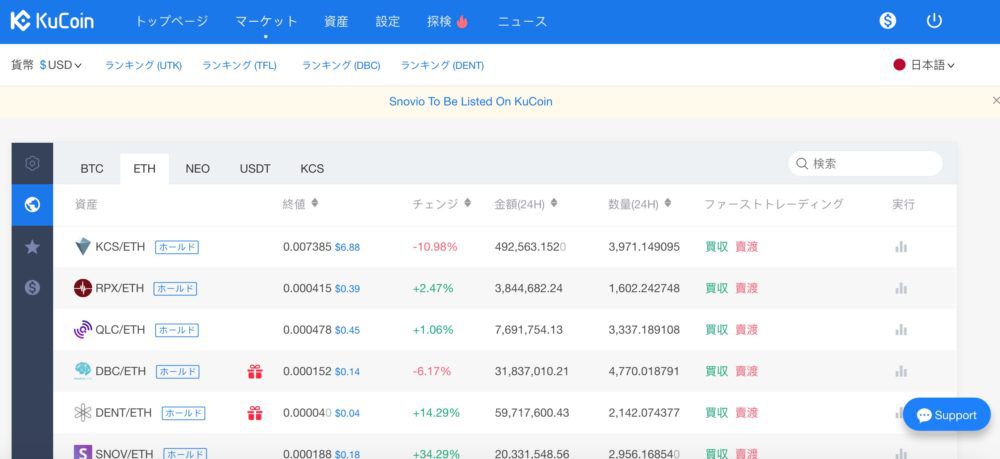1000x459 pixels.
Task: Open Snovio To Be Listed announcement
Action: pyautogui.click(x=471, y=101)
